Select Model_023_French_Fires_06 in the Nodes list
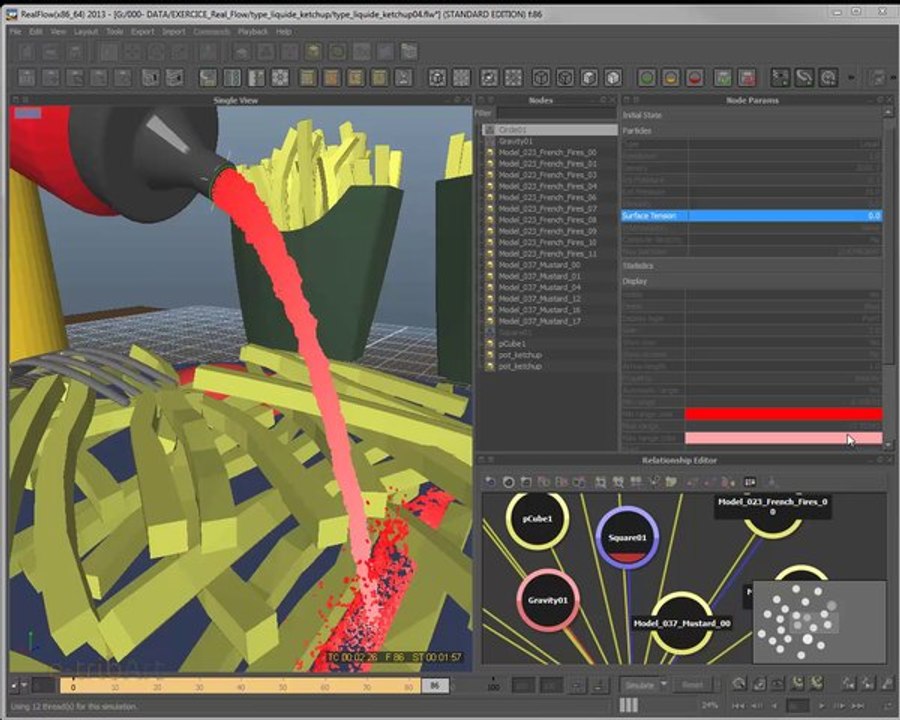 click(549, 197)
